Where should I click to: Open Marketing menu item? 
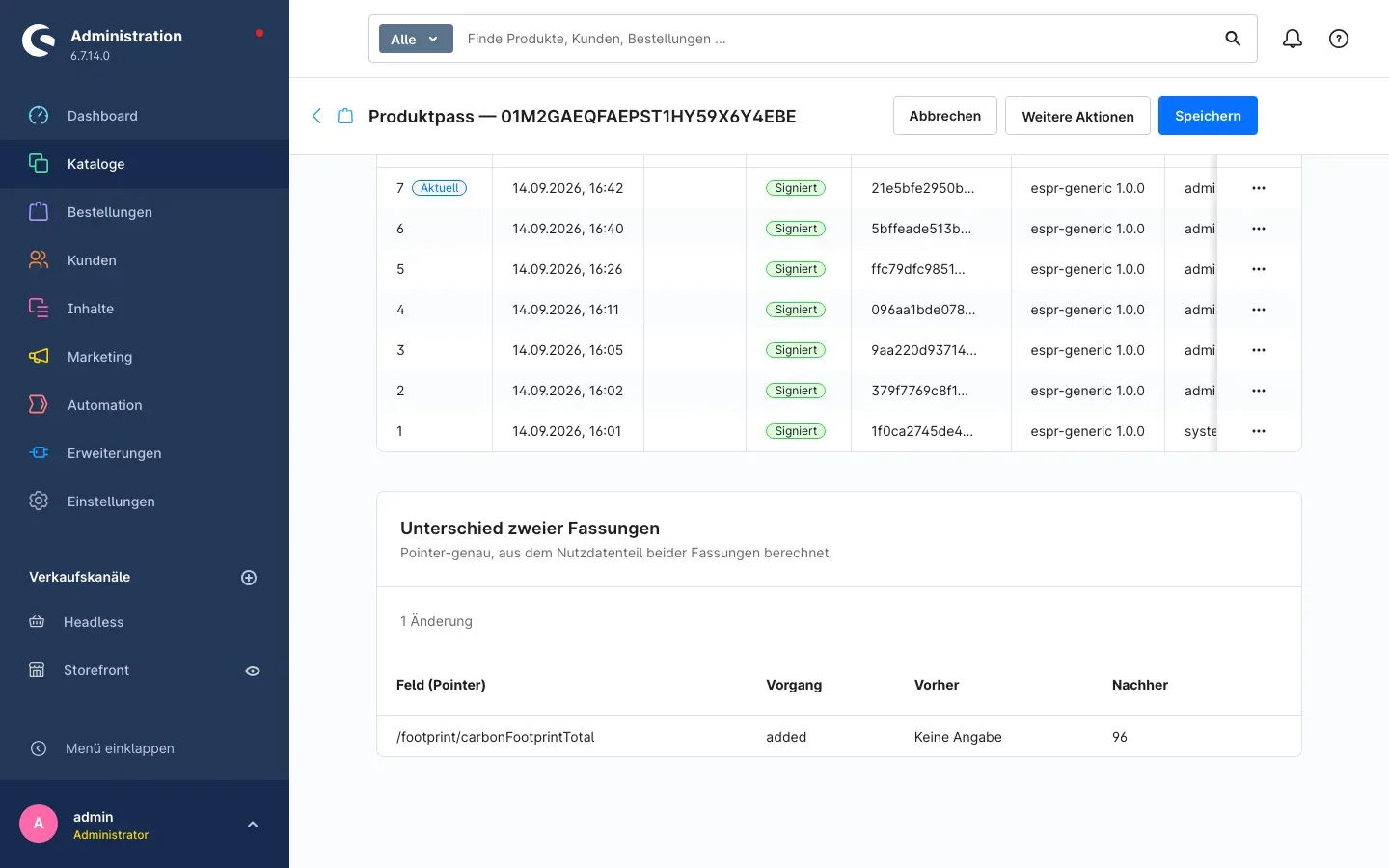click(145, 357)
